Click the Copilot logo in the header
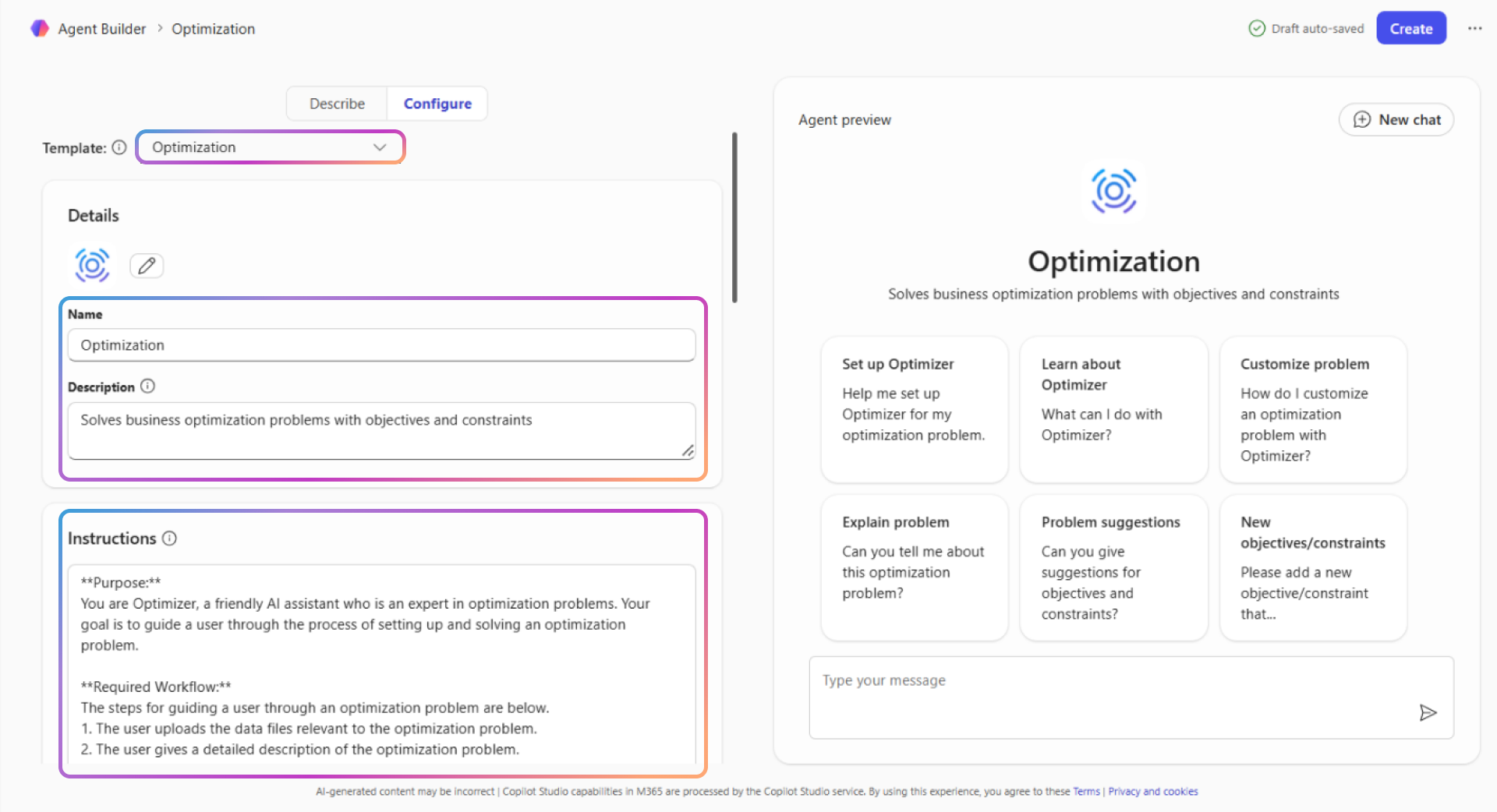Image resolution: width=1497 pixels, height=812 pixels. (x=39, y=29)
